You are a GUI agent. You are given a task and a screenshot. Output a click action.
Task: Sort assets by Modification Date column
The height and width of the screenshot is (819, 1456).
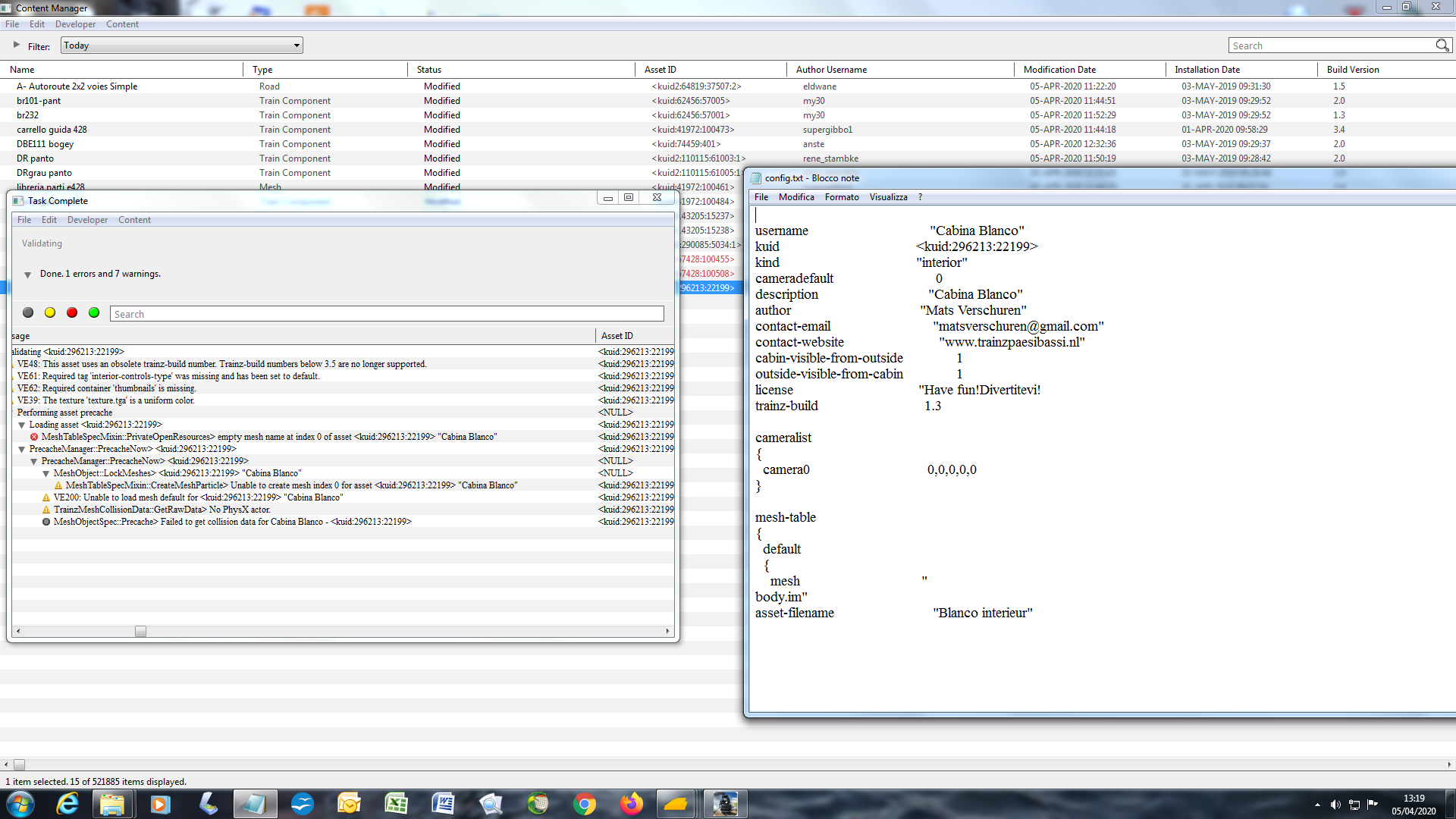click(1090, 70)
